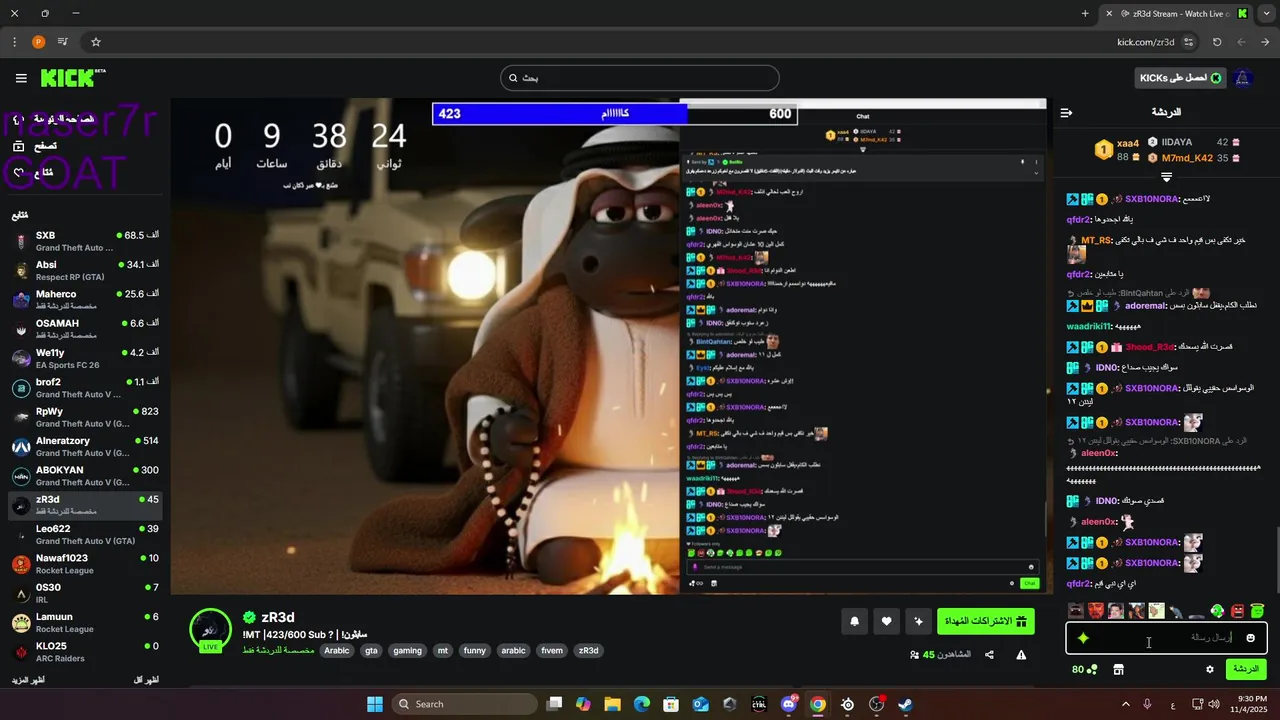Image resolution: width=1280 pixels, height=720 pixels.
Task: Click the chat message input field
Action: pos(1167,638)
